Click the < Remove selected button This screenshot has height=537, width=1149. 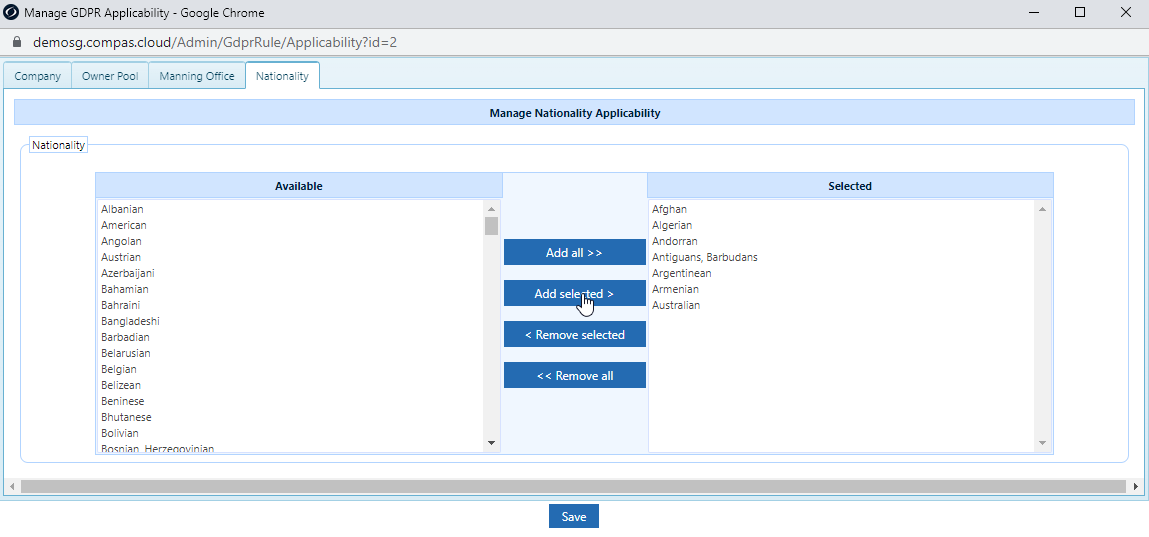point(574,335)
